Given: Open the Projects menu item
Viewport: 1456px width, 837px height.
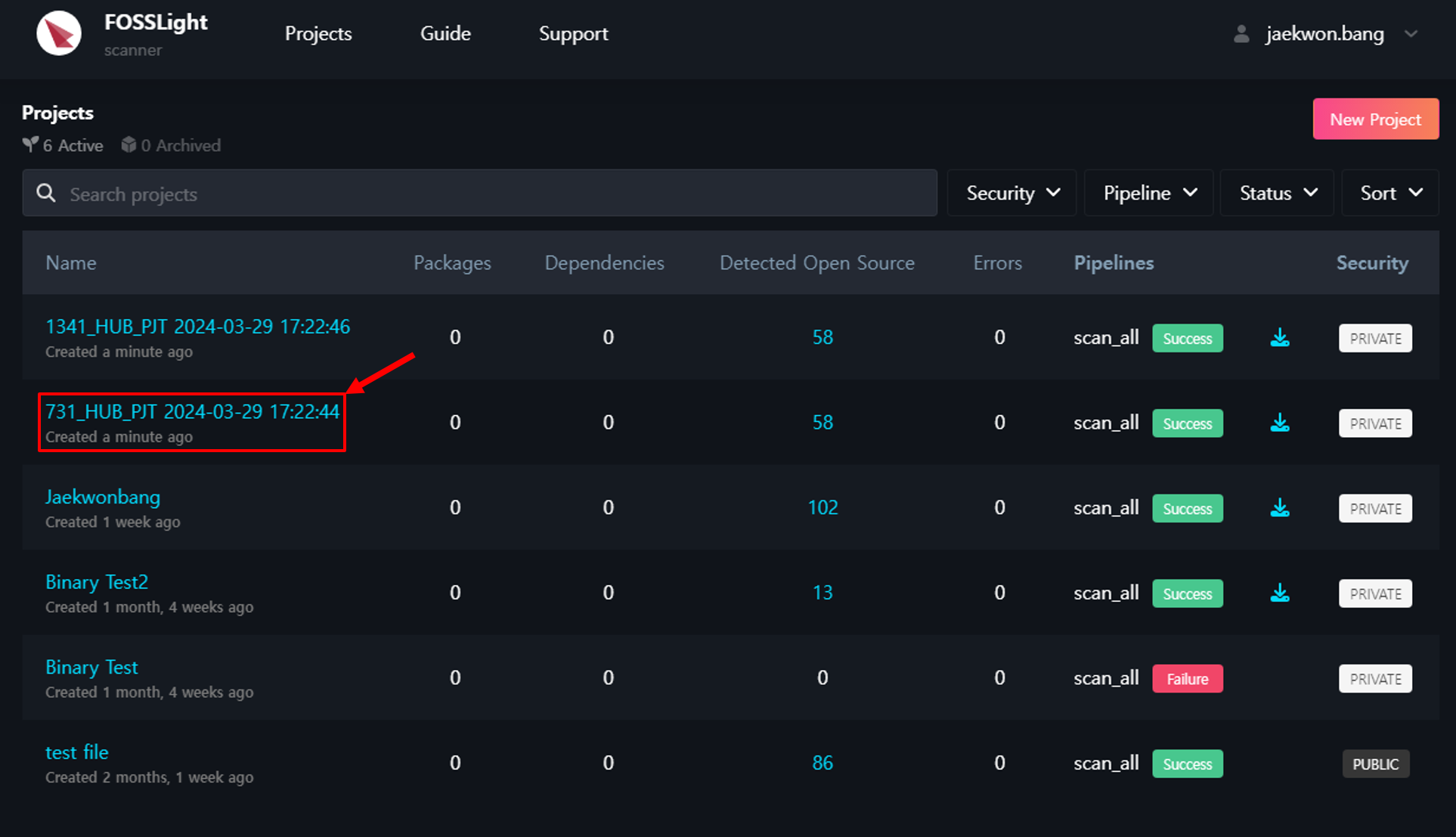Looking at the screenshot, I should [x=318, y=33].
